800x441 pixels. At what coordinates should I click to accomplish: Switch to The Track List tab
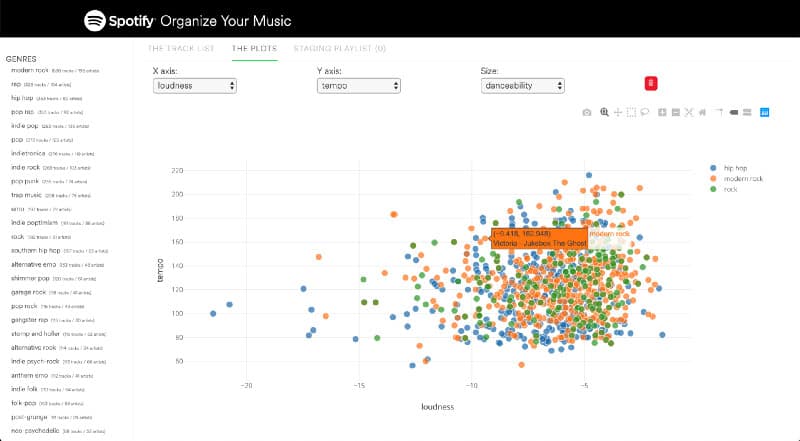(x=180, y=48)
